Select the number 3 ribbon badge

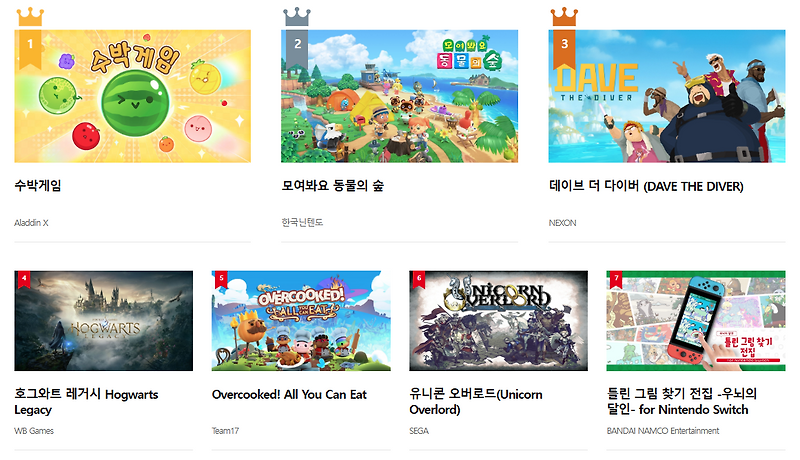(x=564, y=49)
